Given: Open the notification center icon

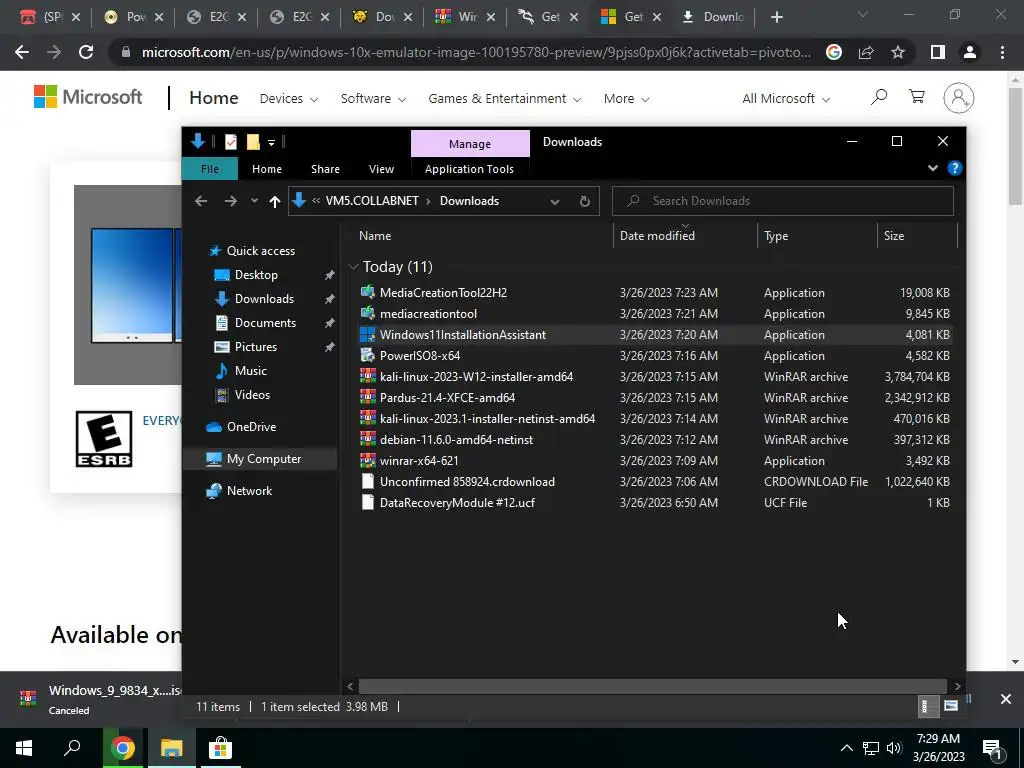Looking at the screenshot, I should (x=992, y=748).
